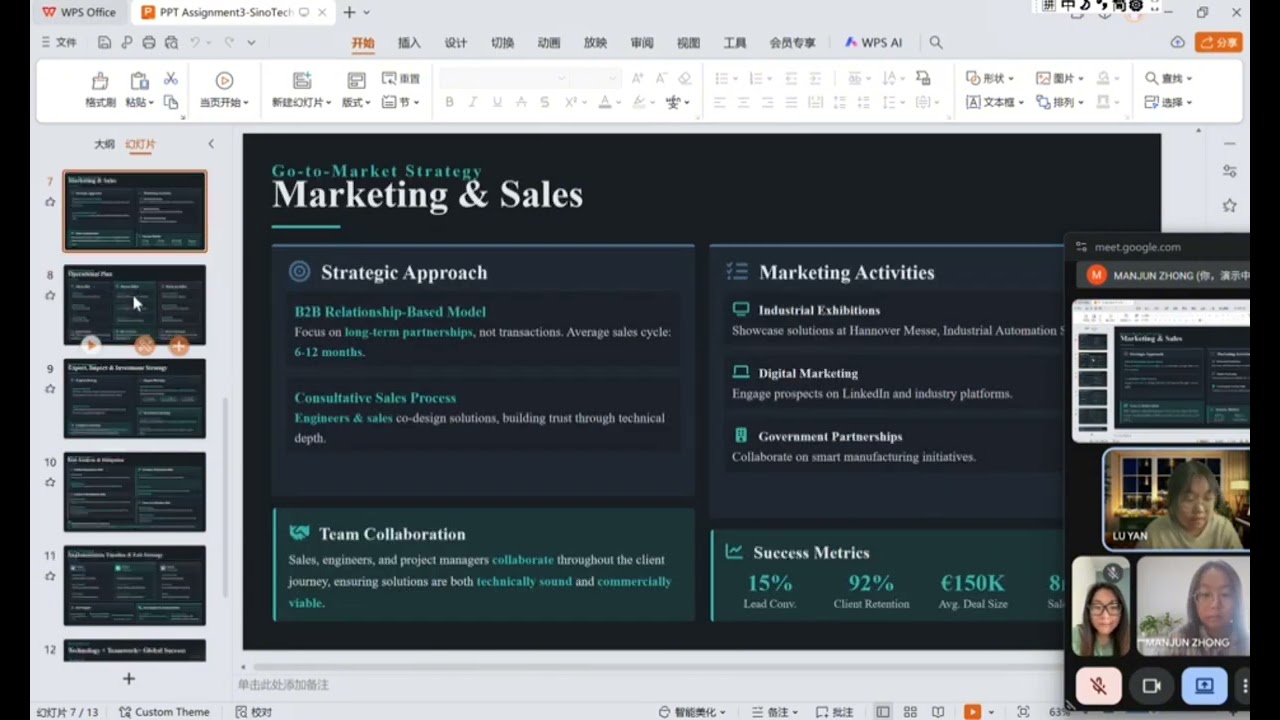Open the File (文件) menu
Image resolution: width=1280 pixels, height=720 pixels.
click(x=59, y=42)
